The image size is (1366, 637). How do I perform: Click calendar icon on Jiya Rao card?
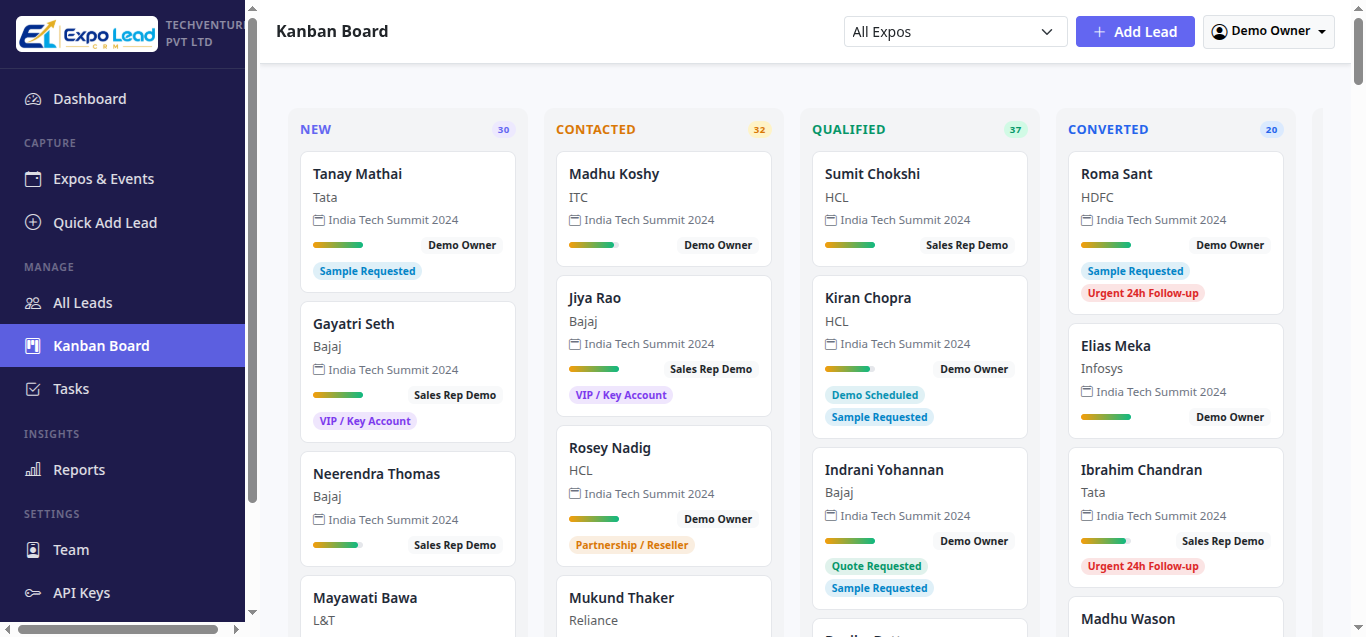pos(575,344)
